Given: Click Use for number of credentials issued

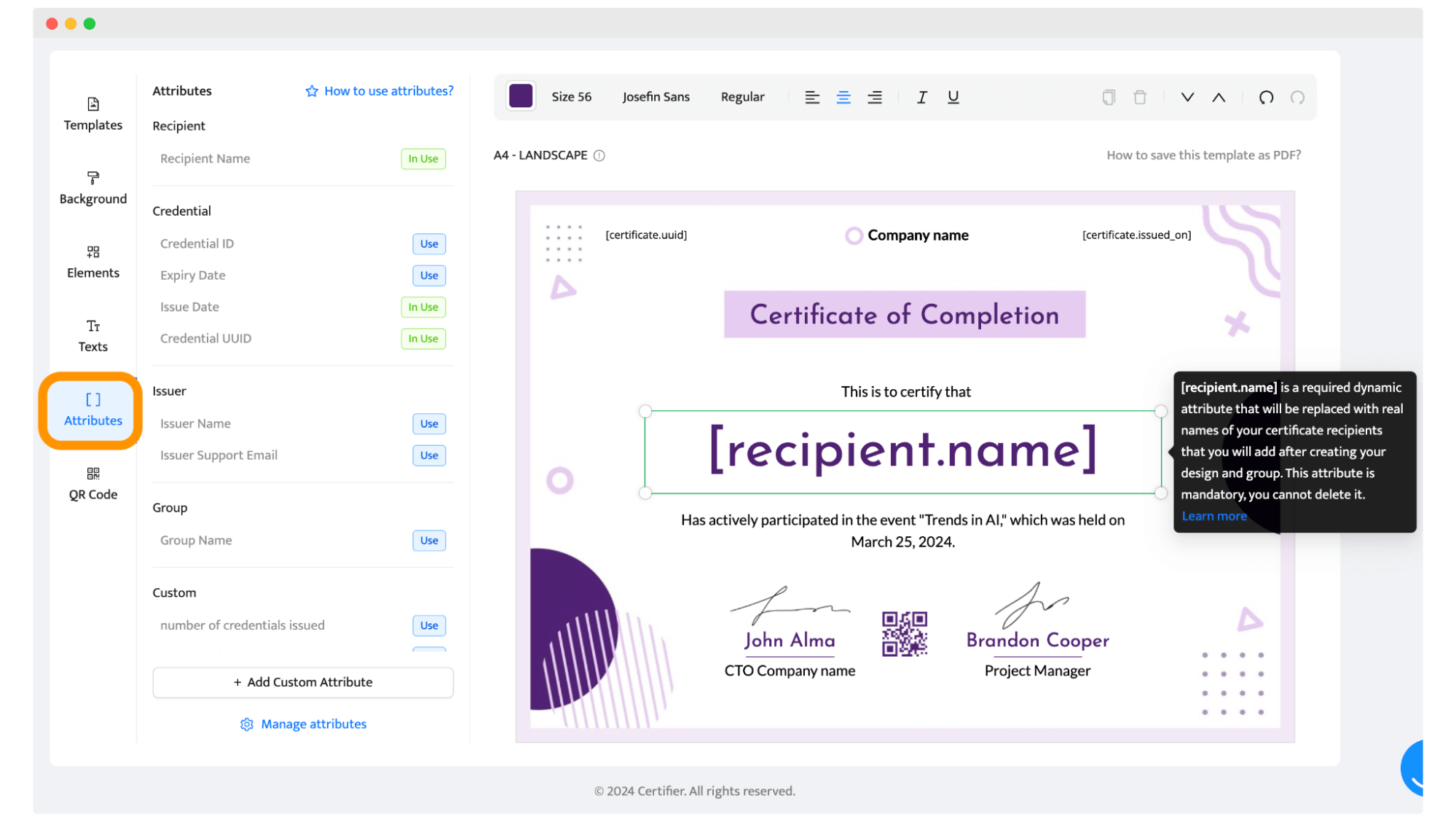Looking at the screenshot, I should pyautogui.click(x=429, y=626).
